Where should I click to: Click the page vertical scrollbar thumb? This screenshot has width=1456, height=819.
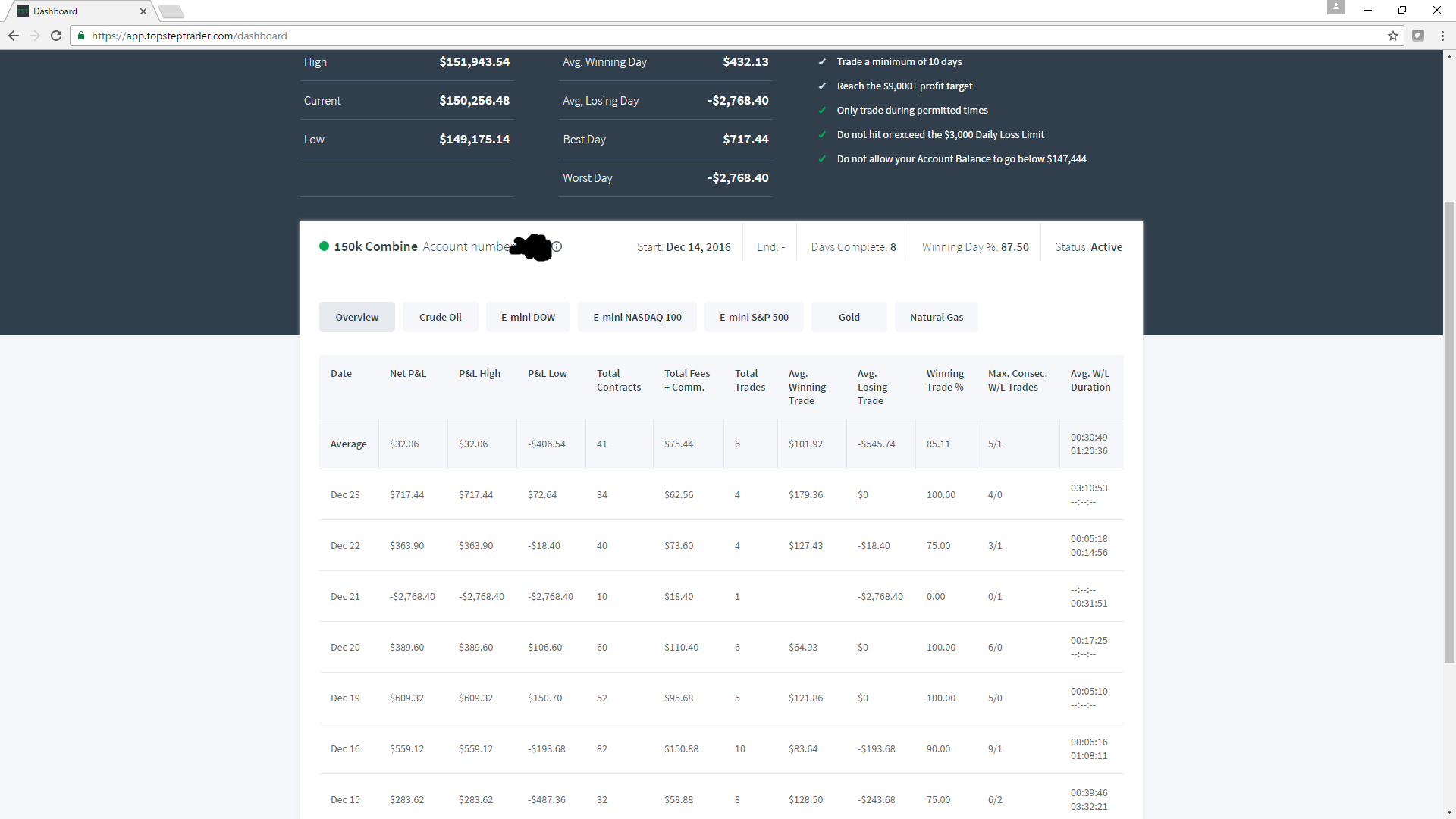[1449, 432]
